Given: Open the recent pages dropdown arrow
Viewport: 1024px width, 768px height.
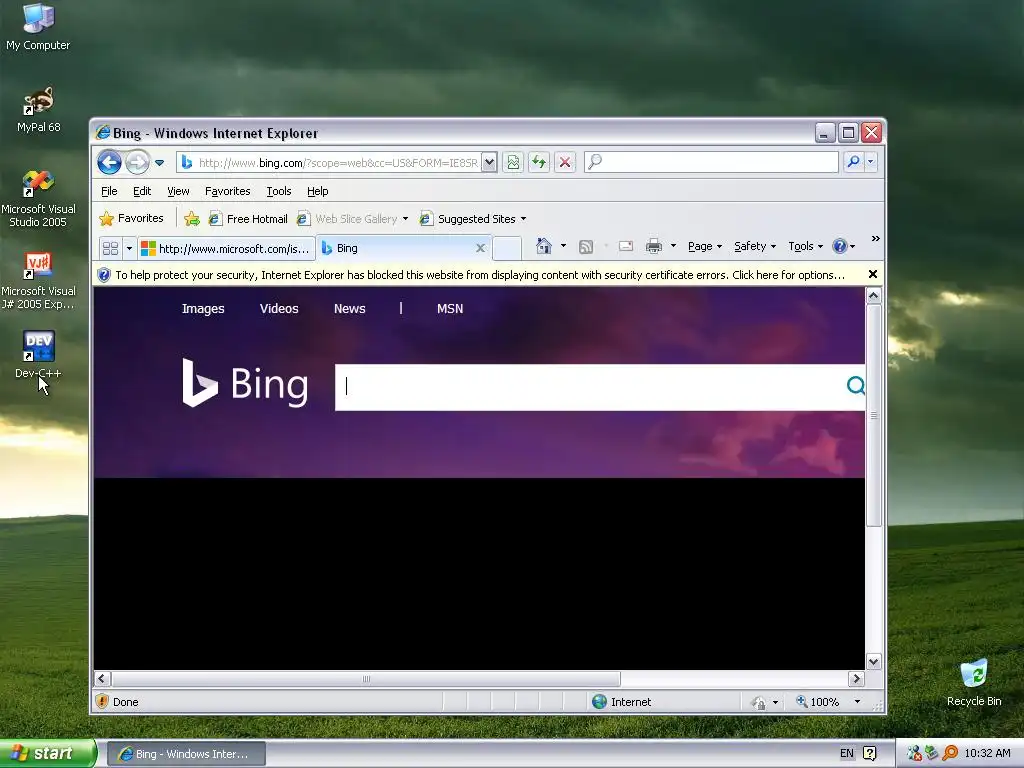Looking at the screenshot, I should (x=159, y=163).
